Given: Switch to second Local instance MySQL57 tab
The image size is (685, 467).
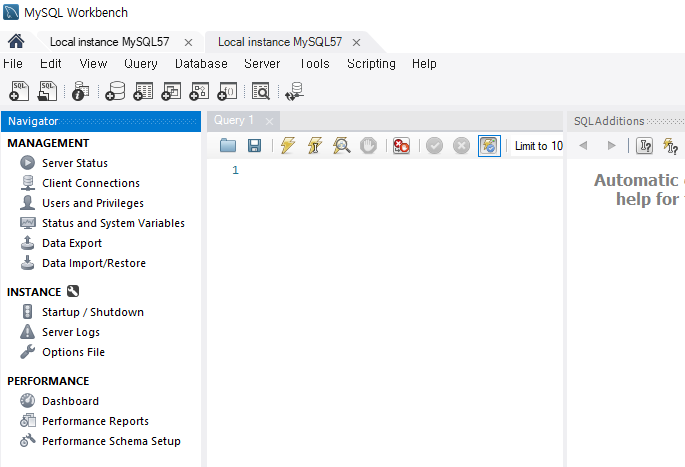Looking at the screenshot, I should coord(280,42).
